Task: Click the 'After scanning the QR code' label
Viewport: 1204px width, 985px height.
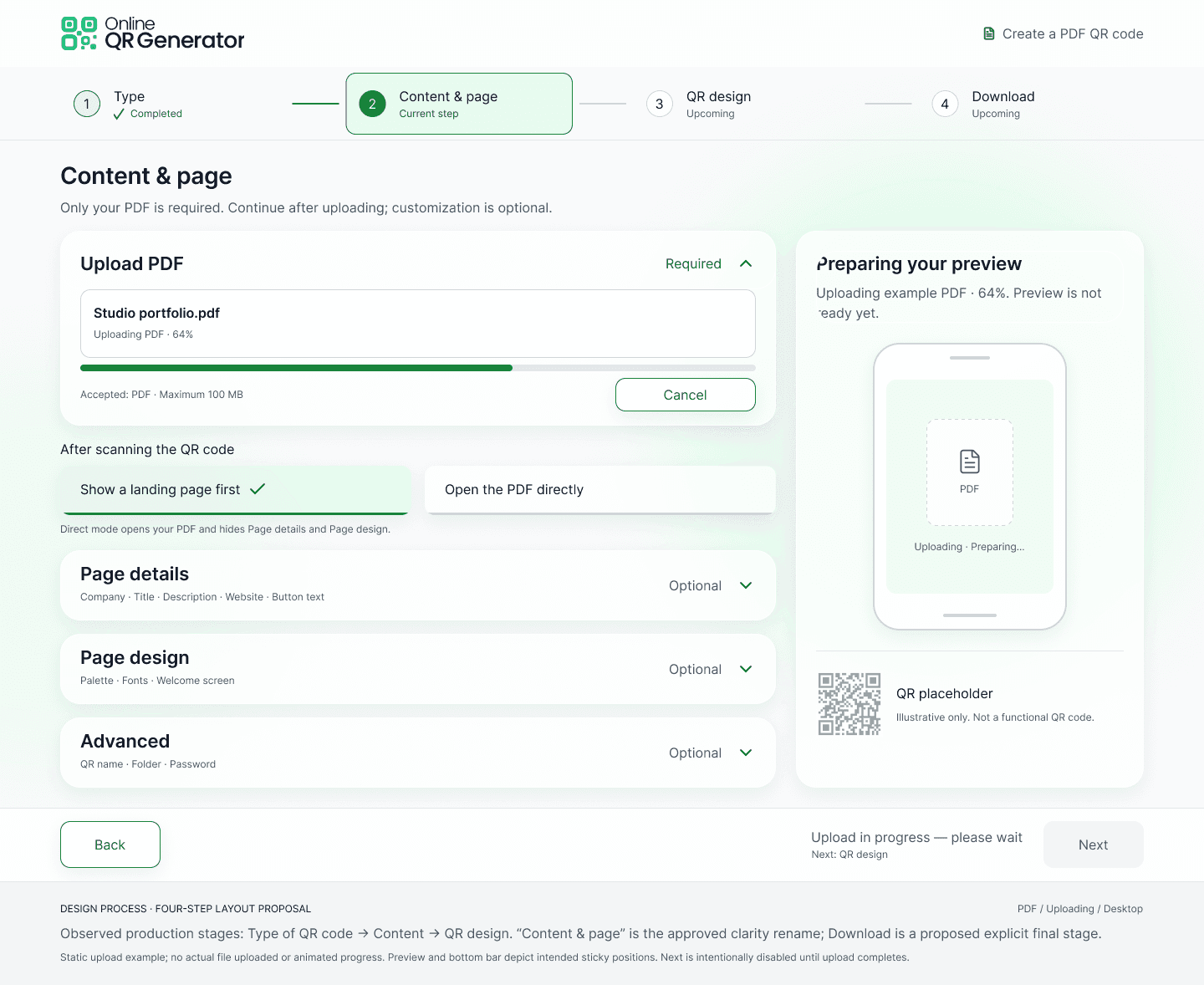Action: [x=147, y=450]
